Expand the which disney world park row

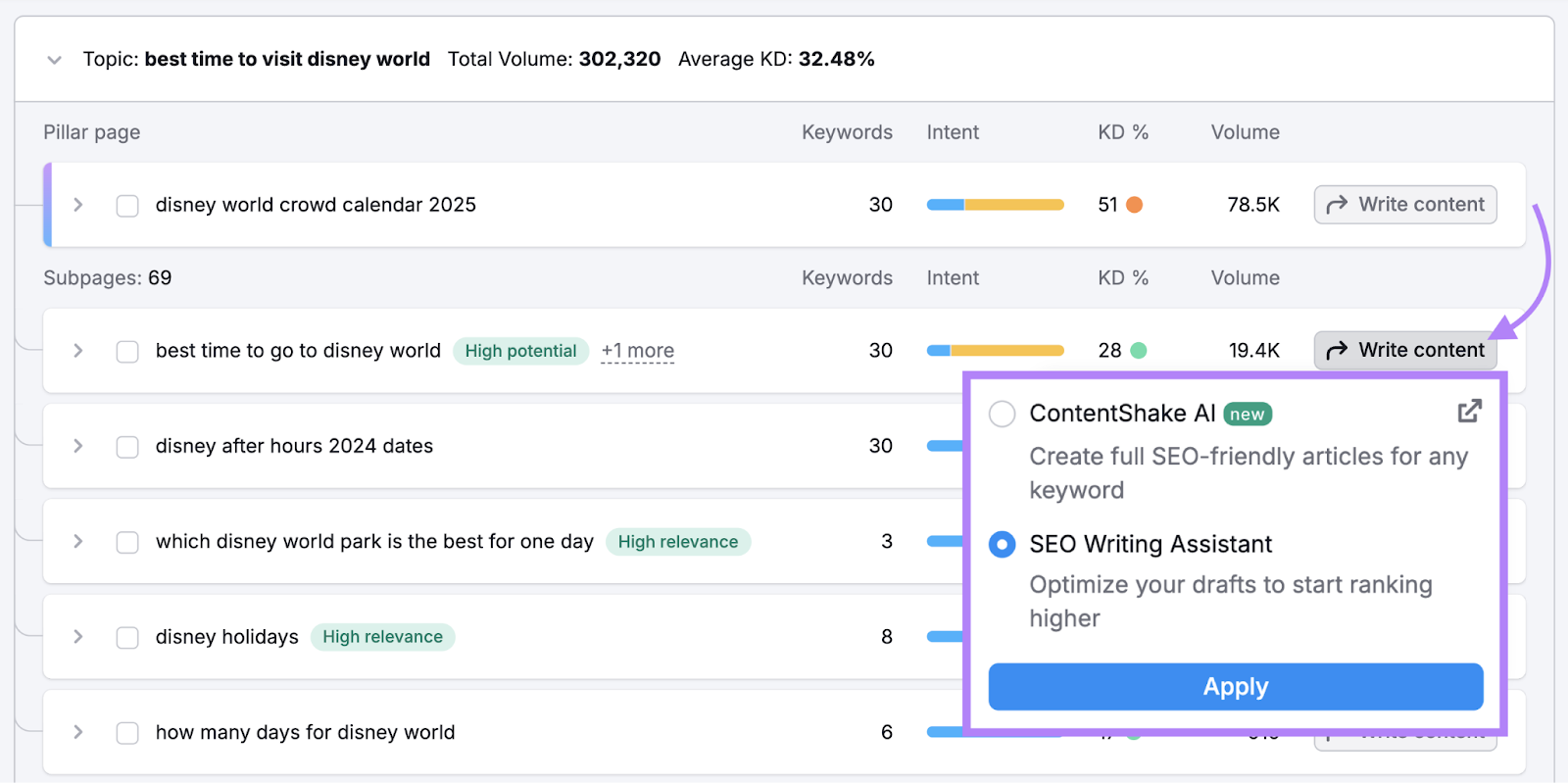[78, 541]
